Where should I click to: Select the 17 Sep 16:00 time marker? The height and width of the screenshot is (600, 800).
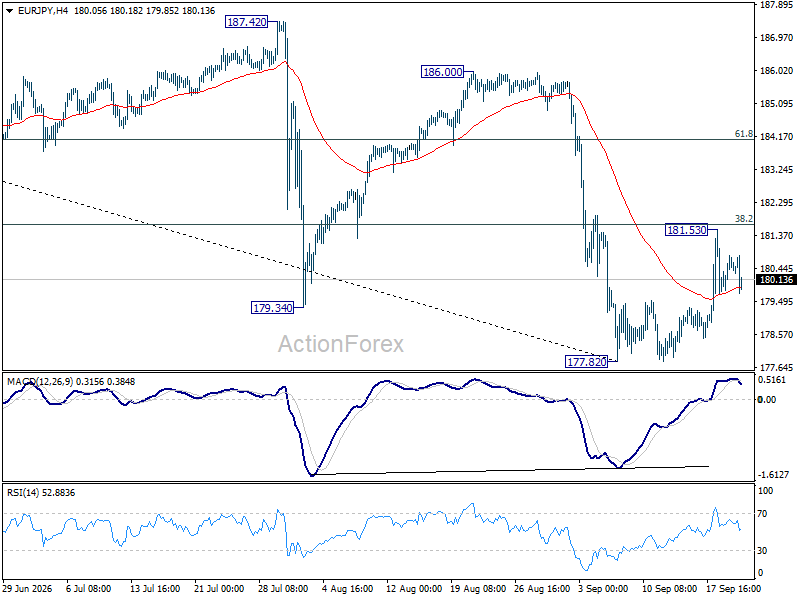click(x=733, y=588)
